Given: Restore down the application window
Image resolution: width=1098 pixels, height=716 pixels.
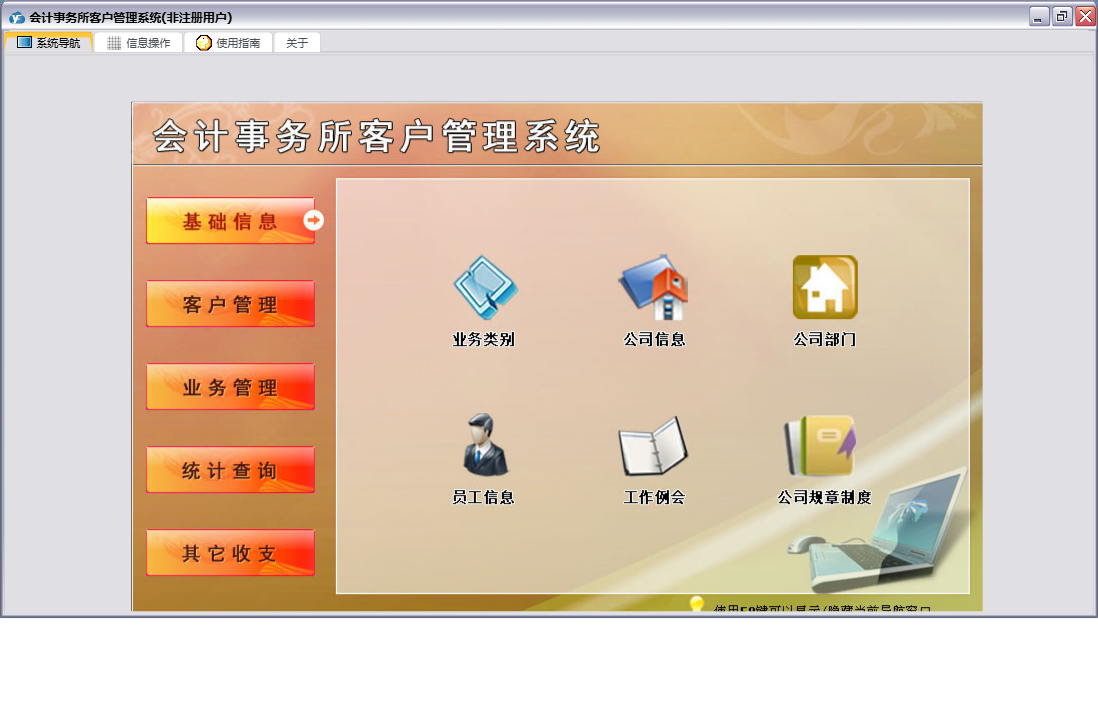Looking at the screenshot, I should pyautogui.click(x=1062, y=16).
